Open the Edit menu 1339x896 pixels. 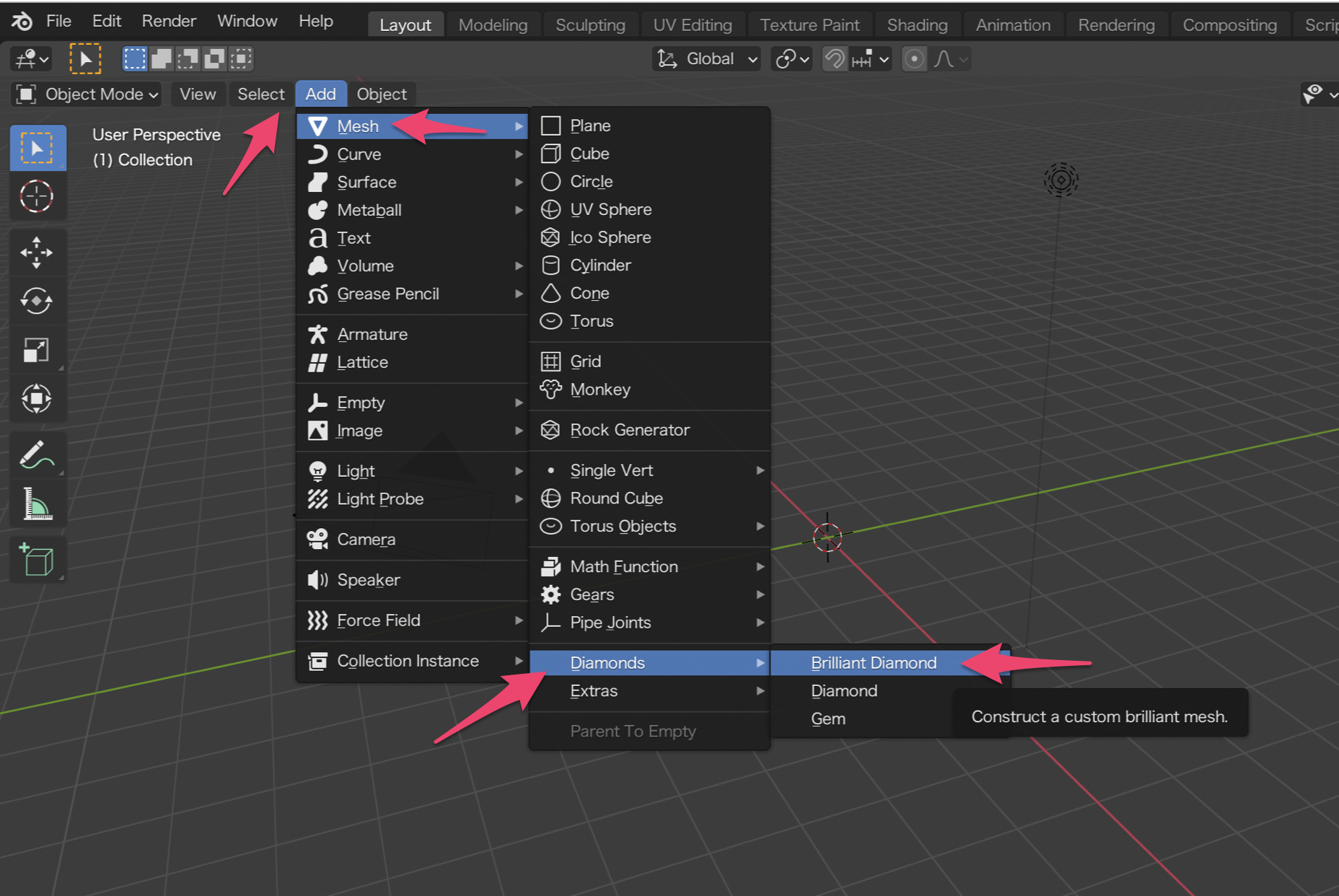click(x=107, y=21)
